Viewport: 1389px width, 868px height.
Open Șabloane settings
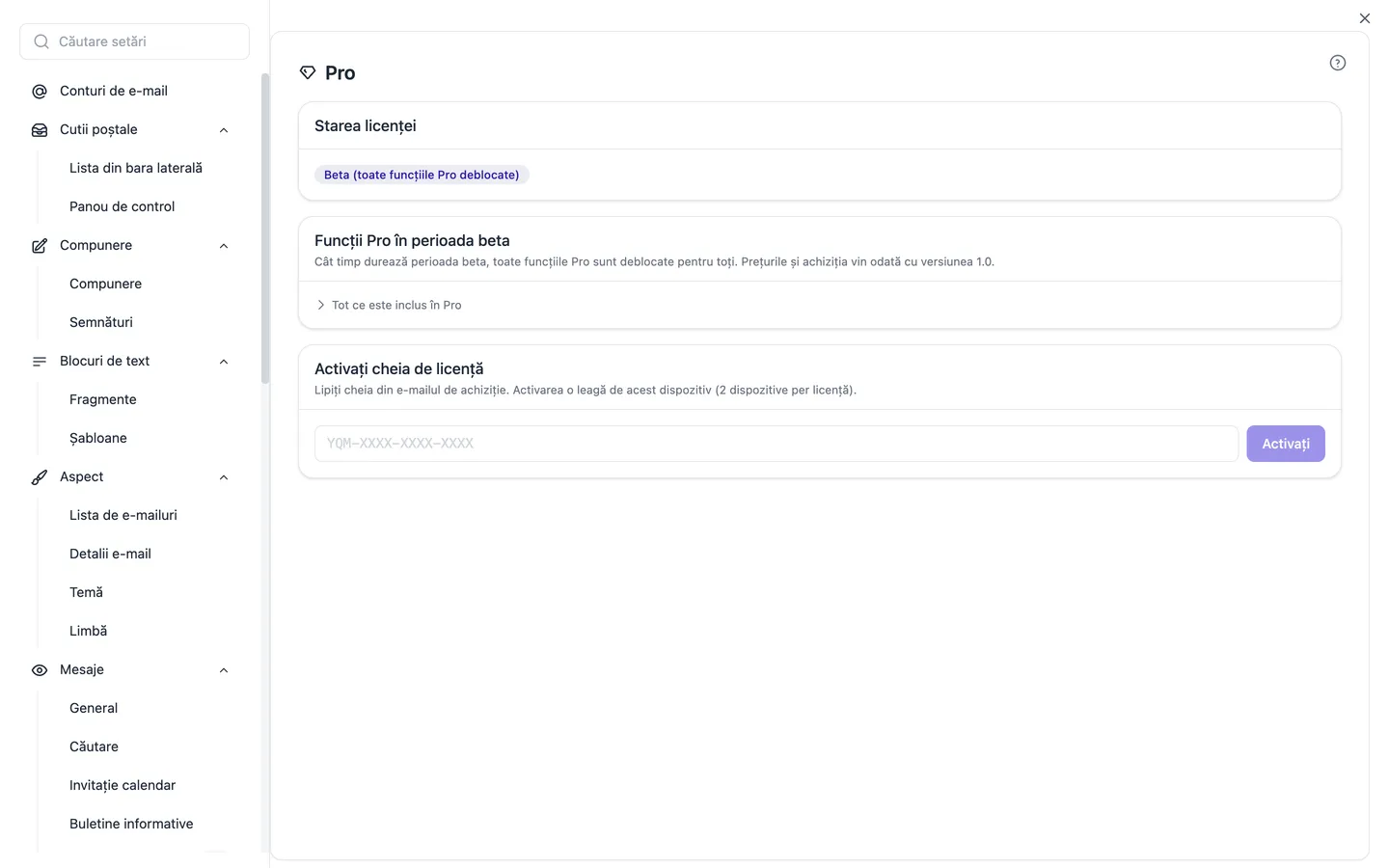pos(98,438)
